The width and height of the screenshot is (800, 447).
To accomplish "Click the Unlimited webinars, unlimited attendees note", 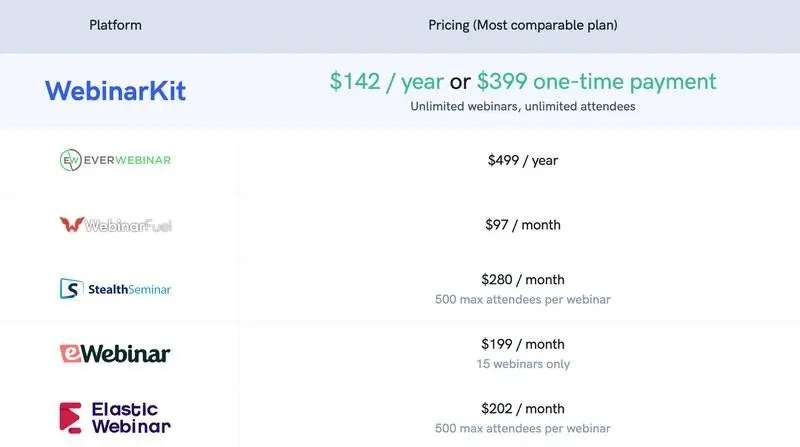I will tap(524, 106).
